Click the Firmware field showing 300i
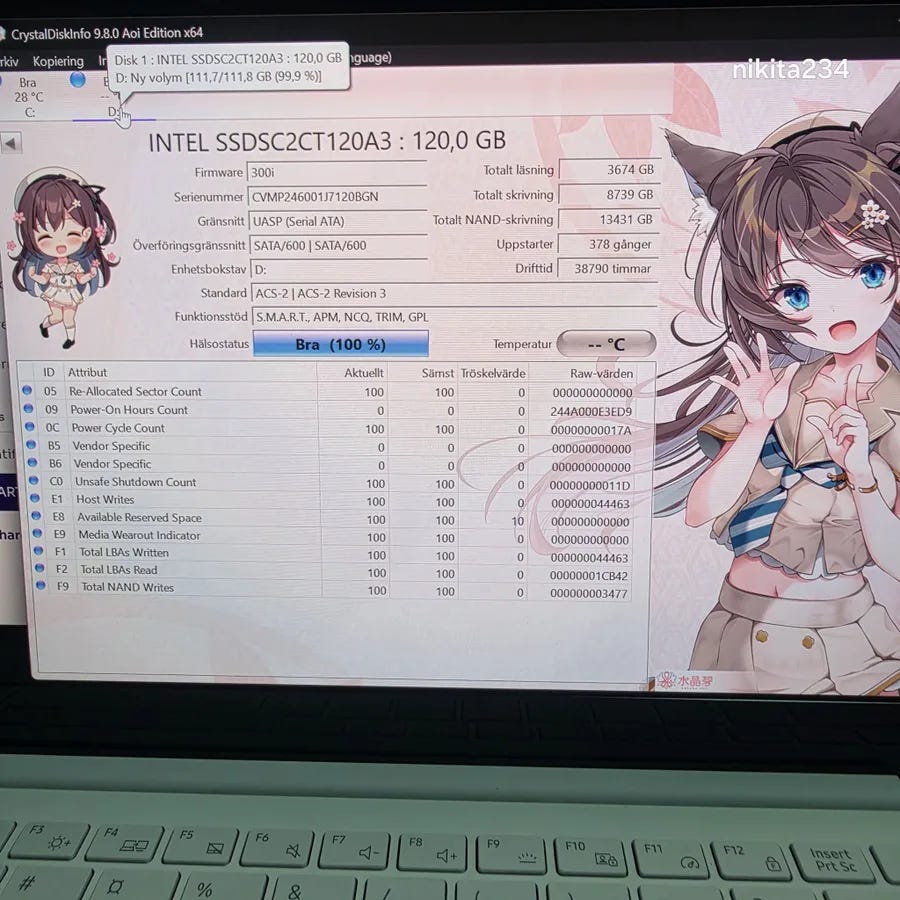 tap(337, 172)
